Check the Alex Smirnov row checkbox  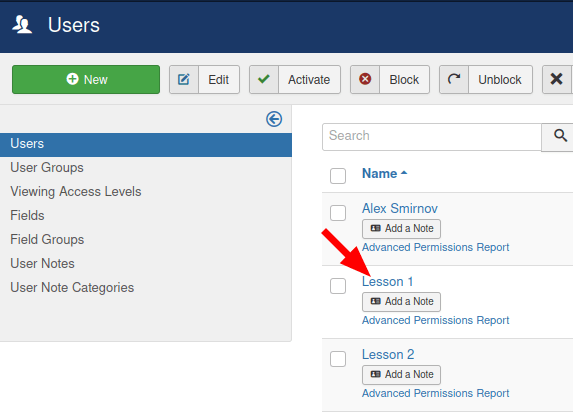(x=338, y=213)
